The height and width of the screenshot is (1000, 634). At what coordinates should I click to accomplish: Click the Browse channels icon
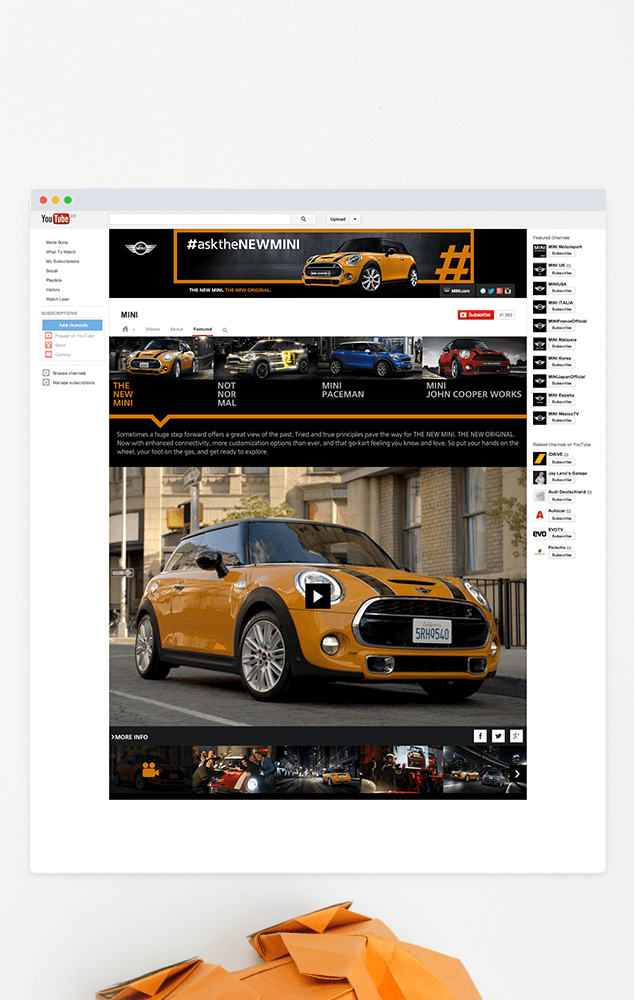pyautogui.click(x=46, y=372)
